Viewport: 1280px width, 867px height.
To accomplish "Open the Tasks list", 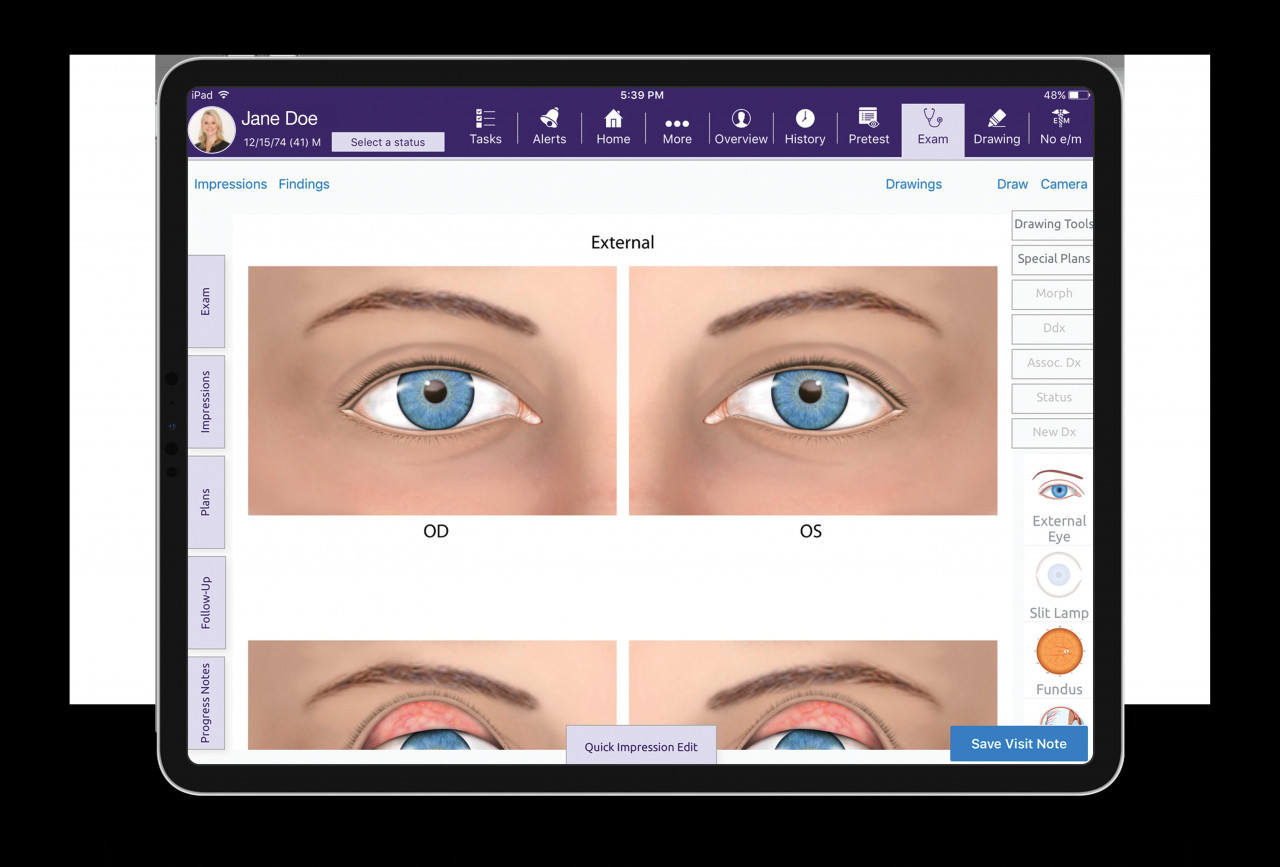I will click(x=485, y=128).
